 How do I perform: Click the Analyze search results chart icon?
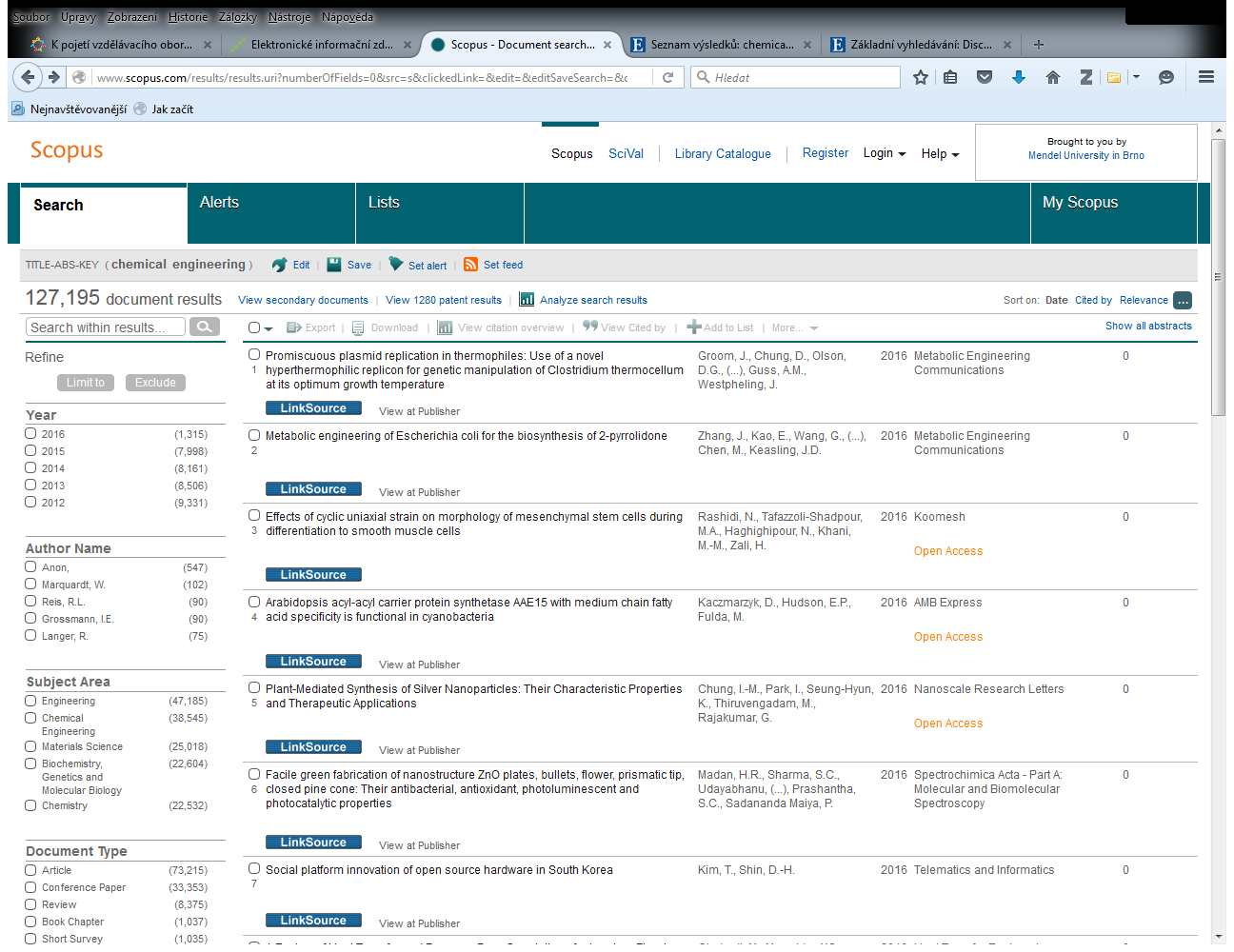(x=527, y=299)
